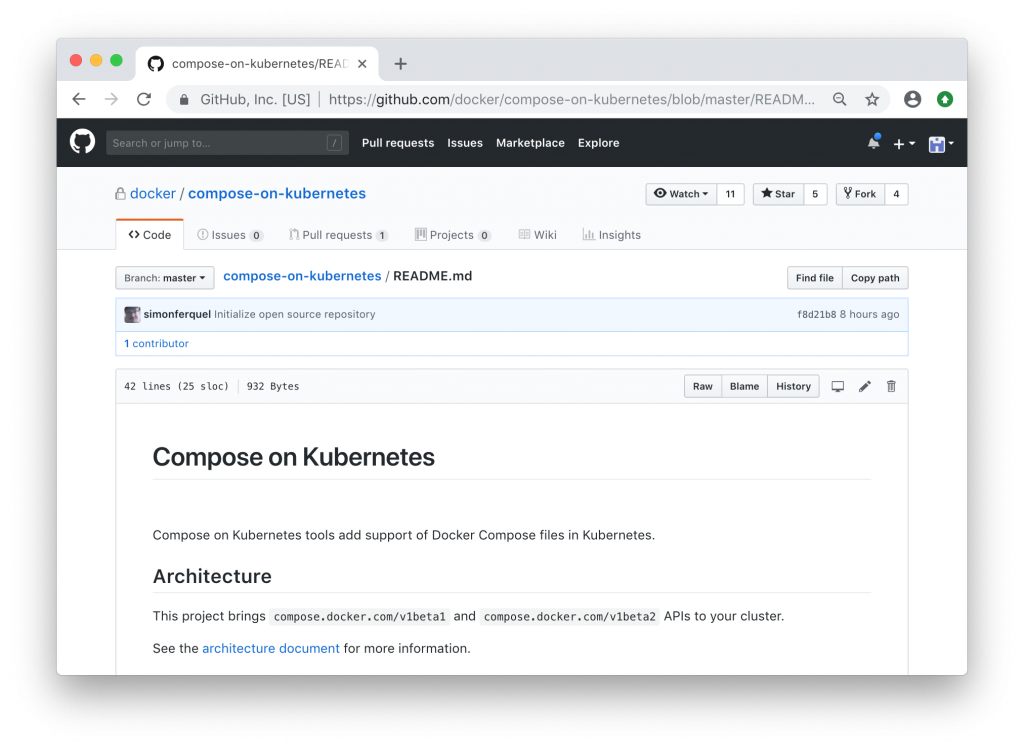The width and height of the screenshot is (1024, 750).
Task: Click the browser forward arrow
Action: tap(112, 99)
